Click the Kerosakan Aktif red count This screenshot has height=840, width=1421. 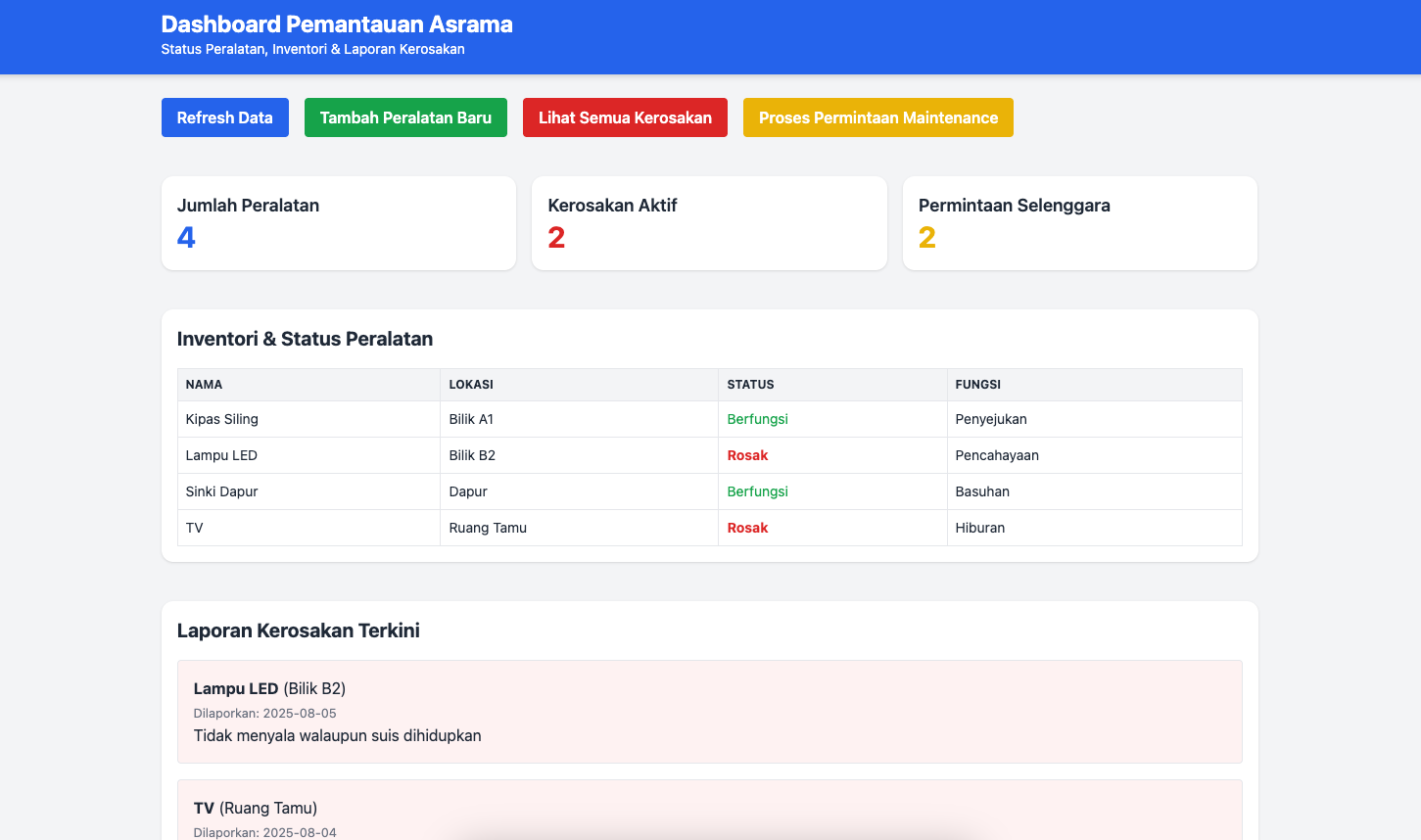556,237
